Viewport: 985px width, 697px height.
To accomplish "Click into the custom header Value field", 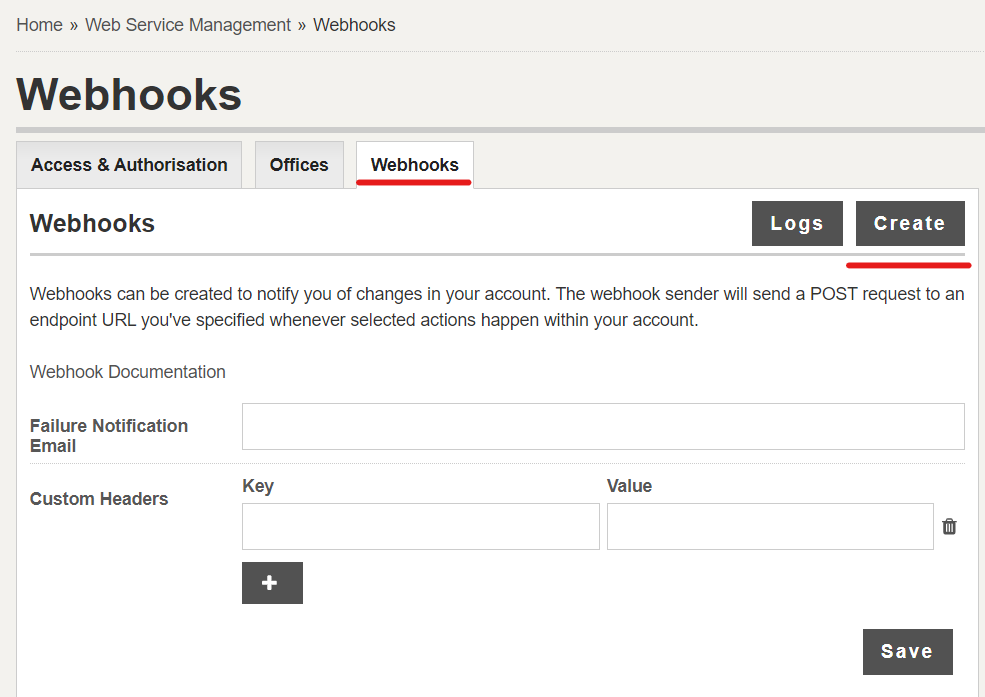I will [x=770, y=526].
